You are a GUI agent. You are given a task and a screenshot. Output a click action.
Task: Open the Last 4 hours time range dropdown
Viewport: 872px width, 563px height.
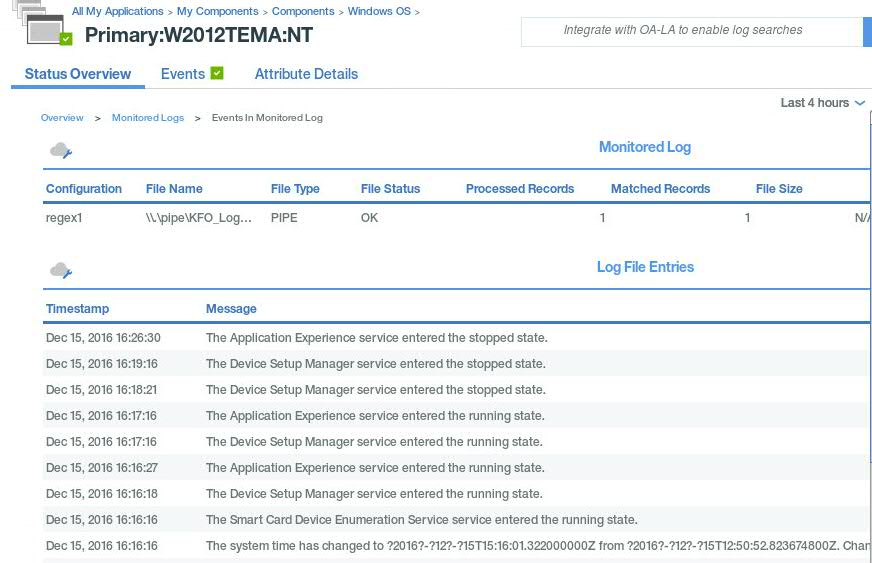[823, 103]
